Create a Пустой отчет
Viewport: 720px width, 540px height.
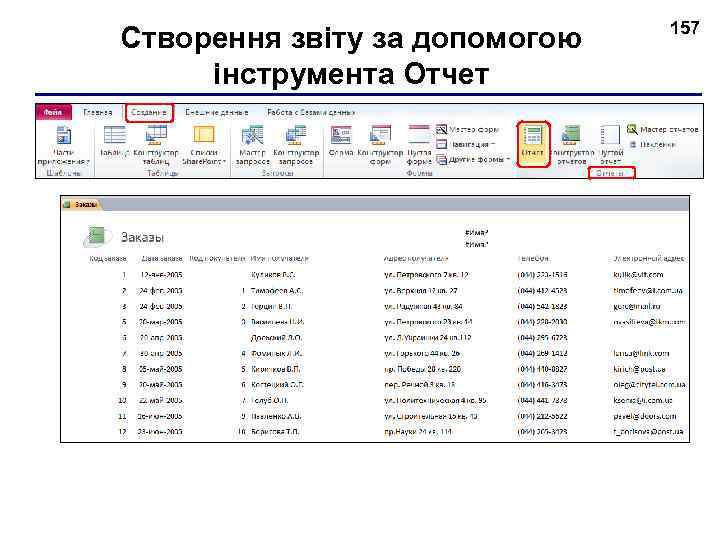pyautogui.click(x=611, y=146)
